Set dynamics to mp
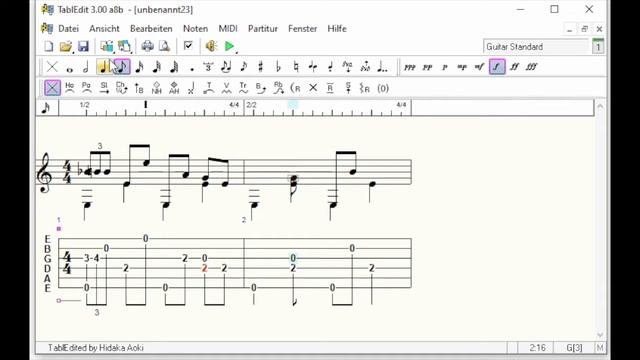 coord(462,67)
